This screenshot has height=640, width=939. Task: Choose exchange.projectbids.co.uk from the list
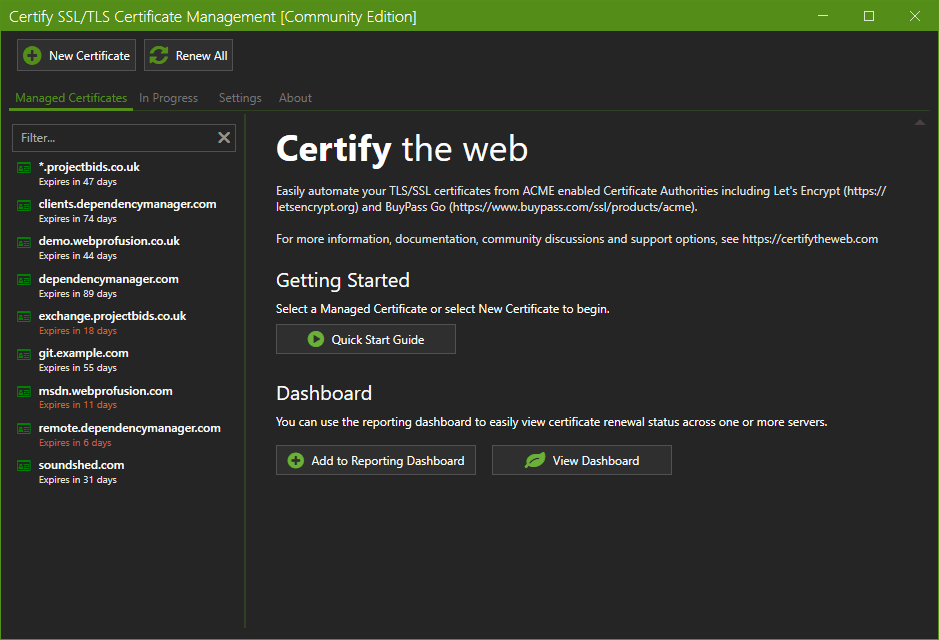[112, 316]
